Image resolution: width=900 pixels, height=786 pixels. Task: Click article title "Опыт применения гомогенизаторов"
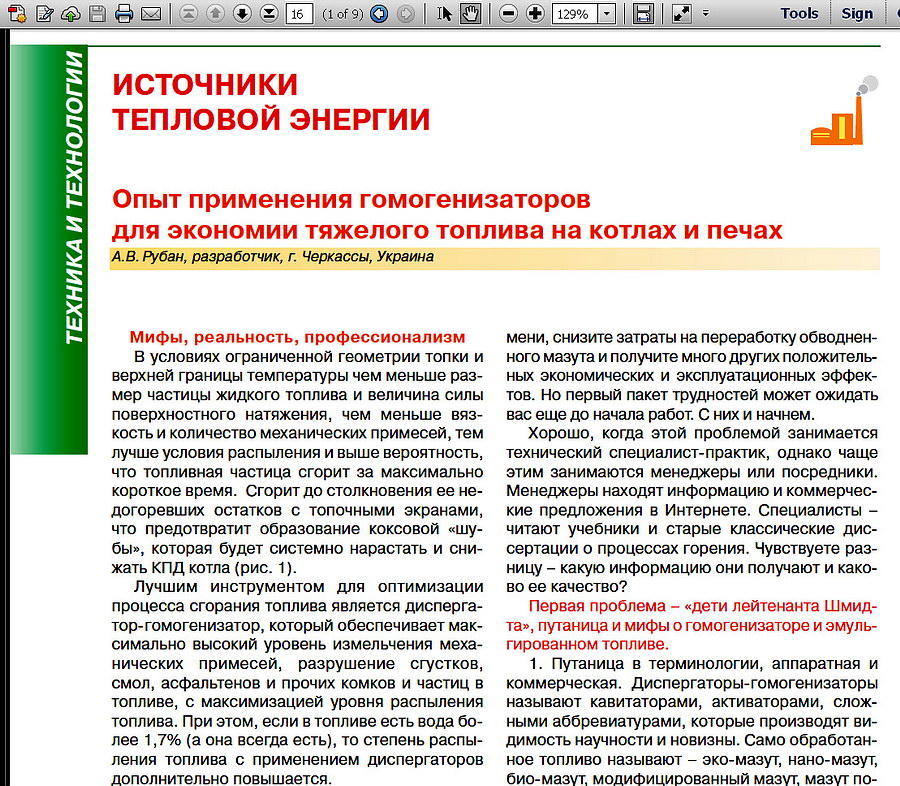351,199
